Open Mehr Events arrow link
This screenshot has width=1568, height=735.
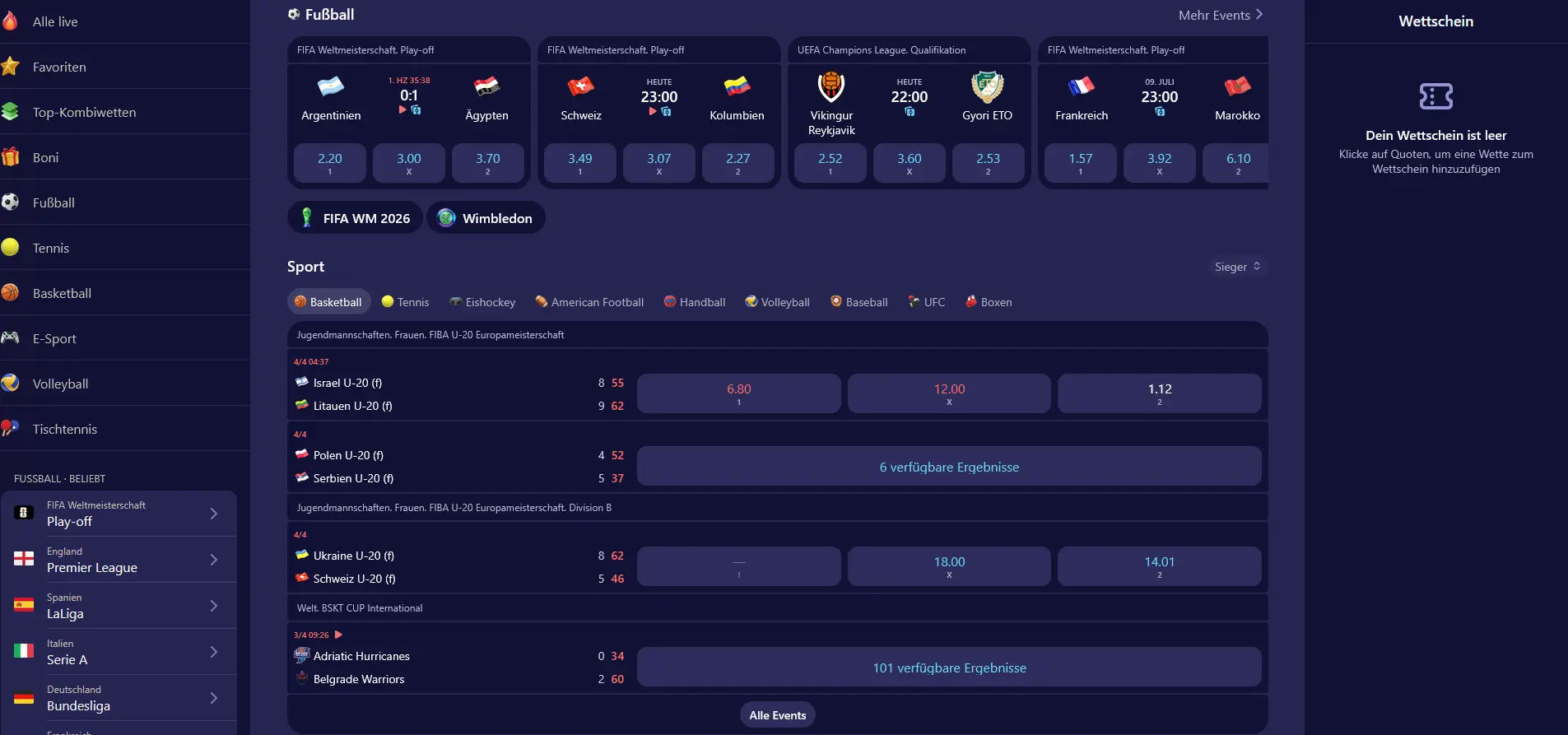[x=1221, y=15]
